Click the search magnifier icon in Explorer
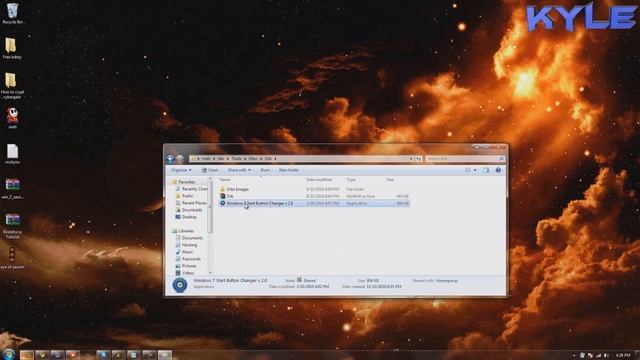This screenshot has height=360, width=640. (501, 158)
